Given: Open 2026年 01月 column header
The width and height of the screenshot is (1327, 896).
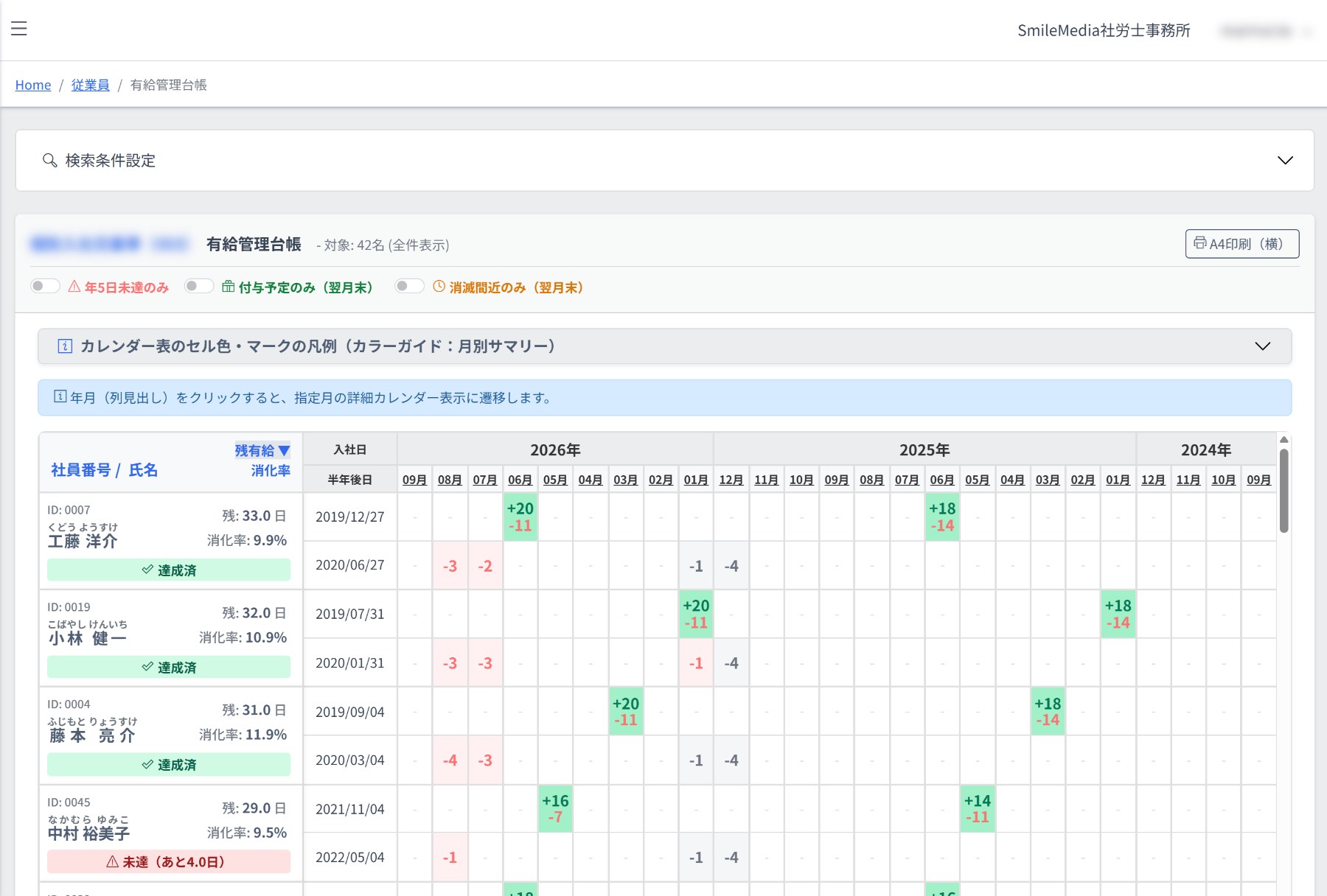Looking at the screenshot, I should point(696,480).
